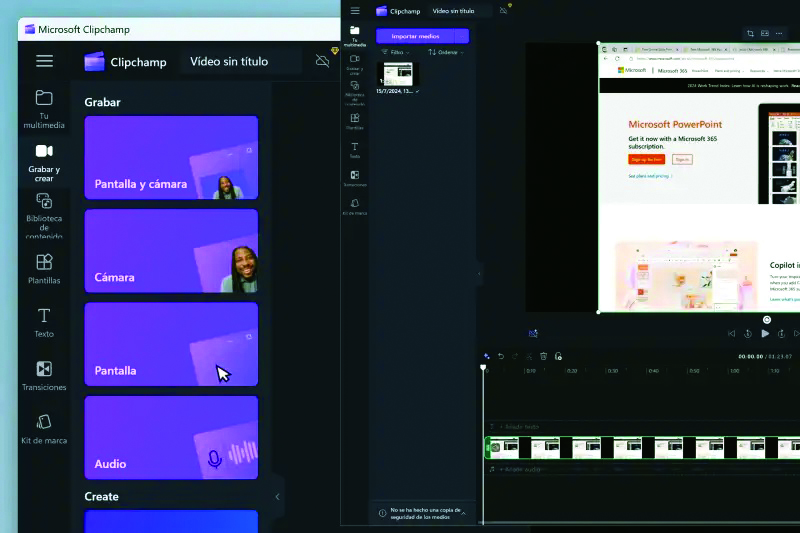Click Clipchamp logo in right editor header
The height and width of the screenshot is (533, 800).
[382, 11]
